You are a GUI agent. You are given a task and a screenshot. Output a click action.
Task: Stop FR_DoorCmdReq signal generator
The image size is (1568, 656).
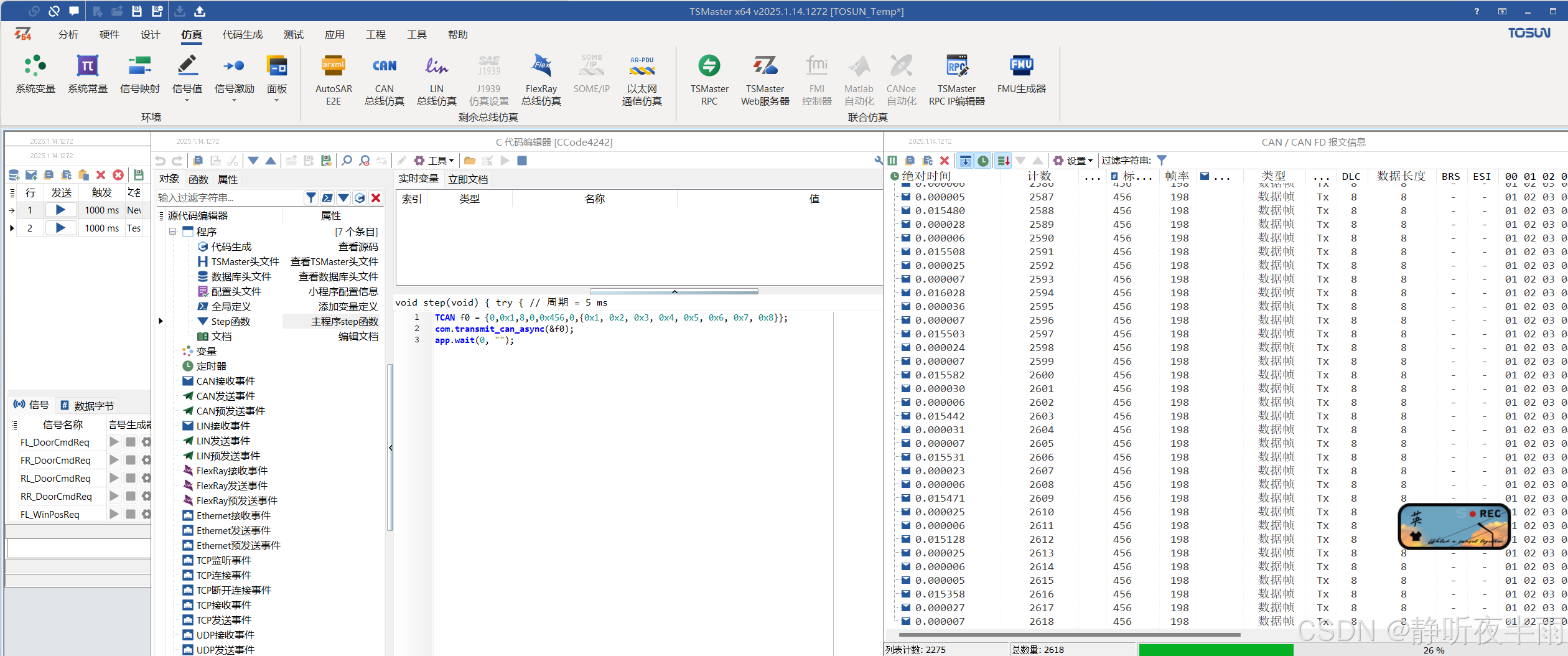(x=131, y=460)
